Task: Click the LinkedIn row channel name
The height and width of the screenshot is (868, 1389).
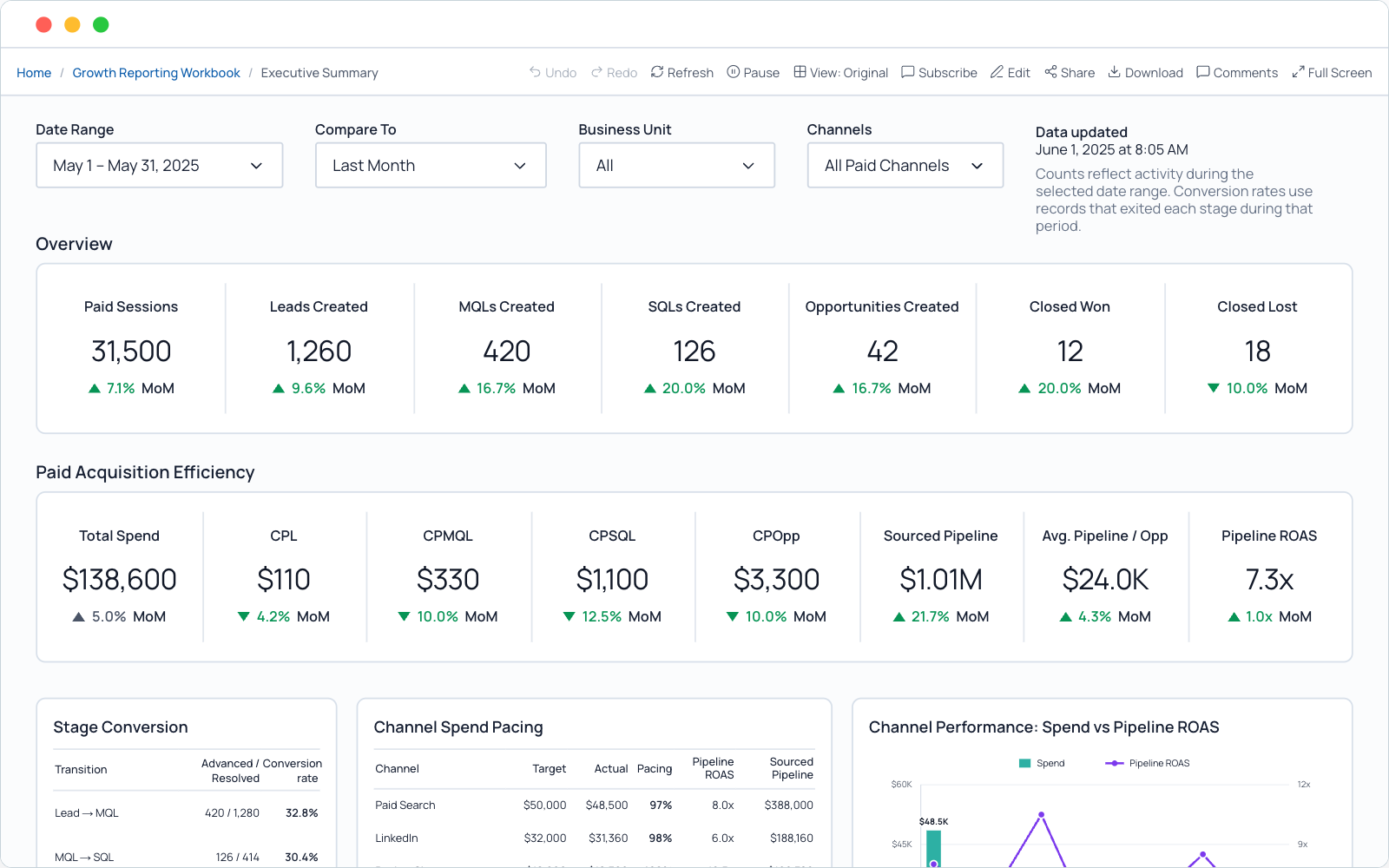Action: coord(397,838)
